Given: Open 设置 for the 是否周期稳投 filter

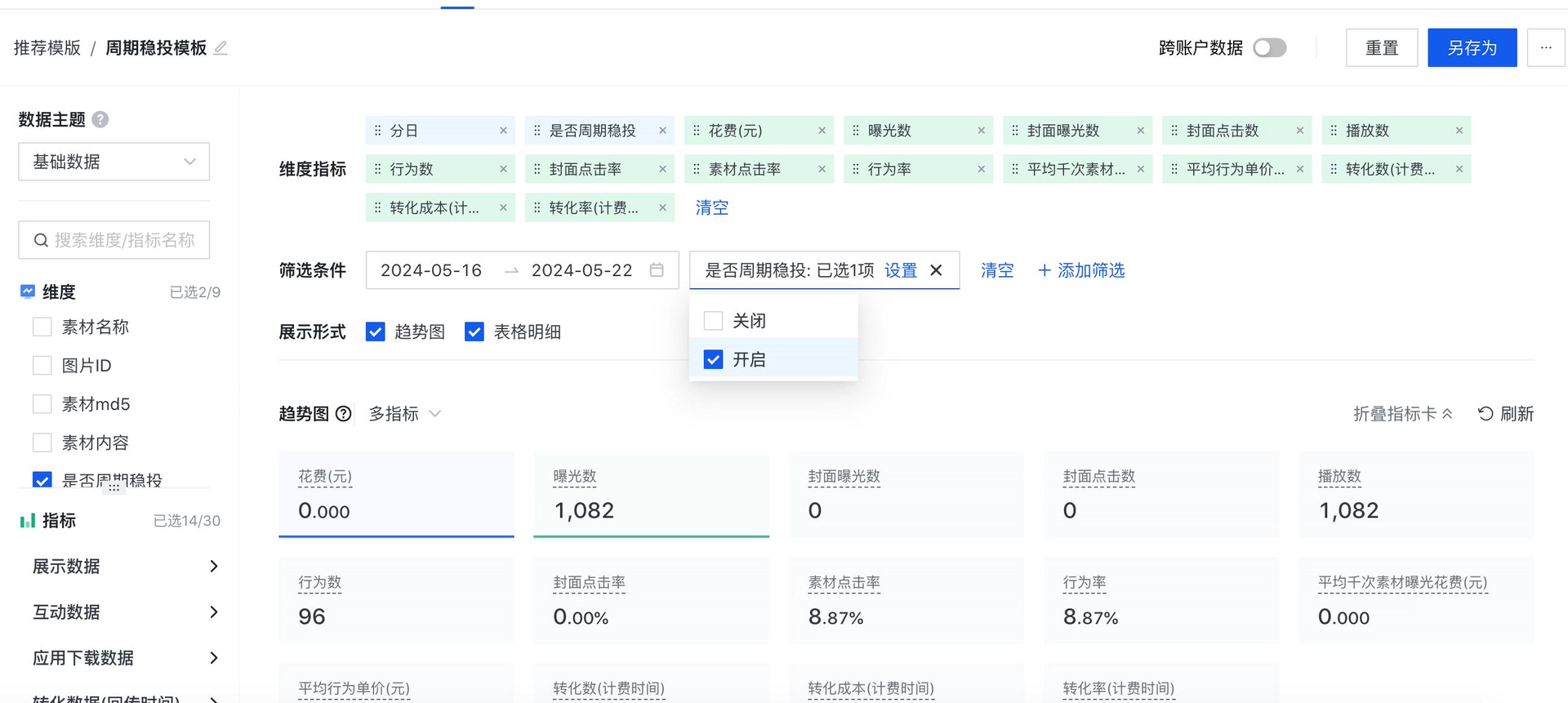Looking at the screenshot, I should coord(901,270).
